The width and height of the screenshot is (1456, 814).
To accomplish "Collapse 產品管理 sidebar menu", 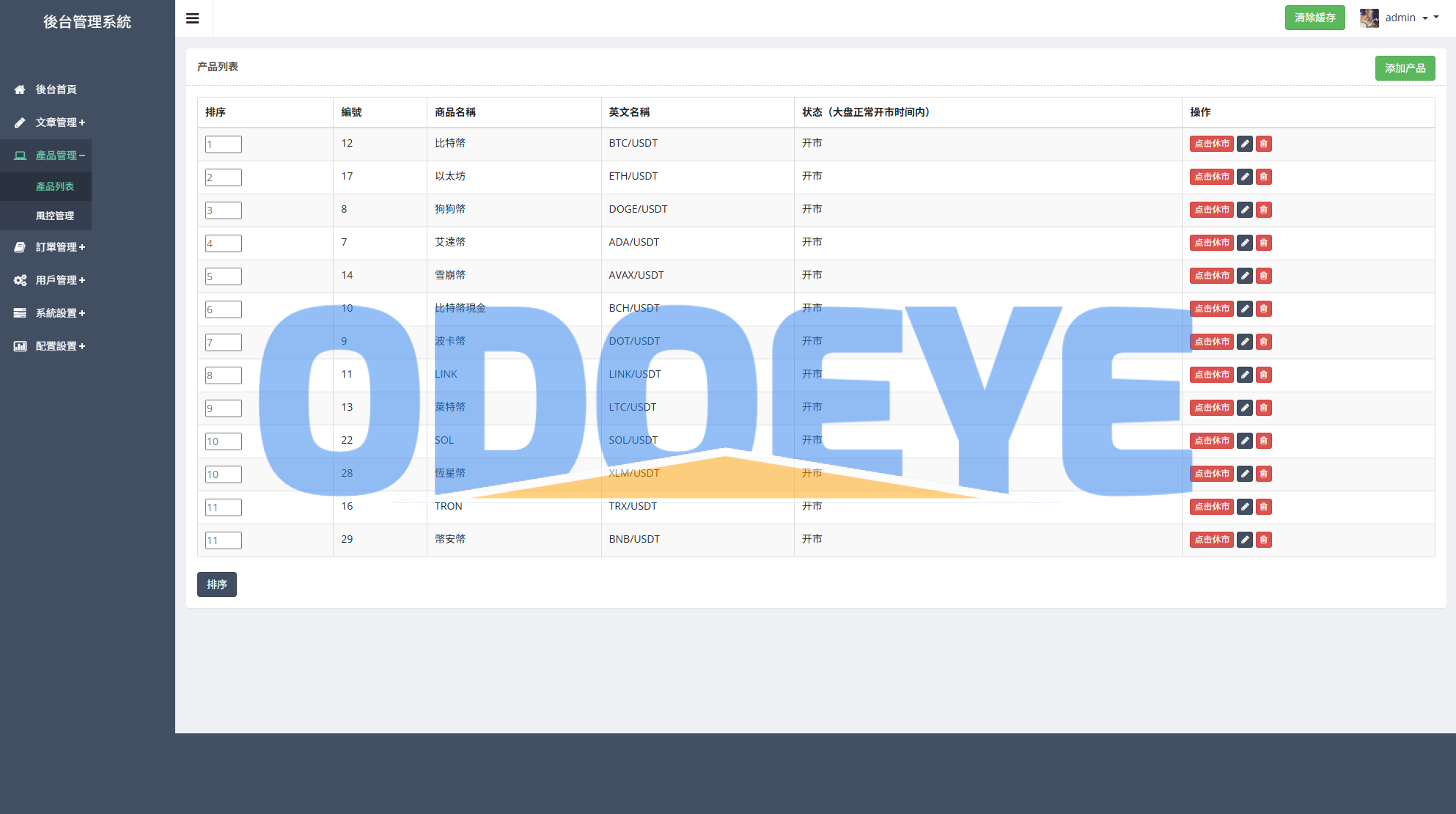I will [x=60, y=155].
